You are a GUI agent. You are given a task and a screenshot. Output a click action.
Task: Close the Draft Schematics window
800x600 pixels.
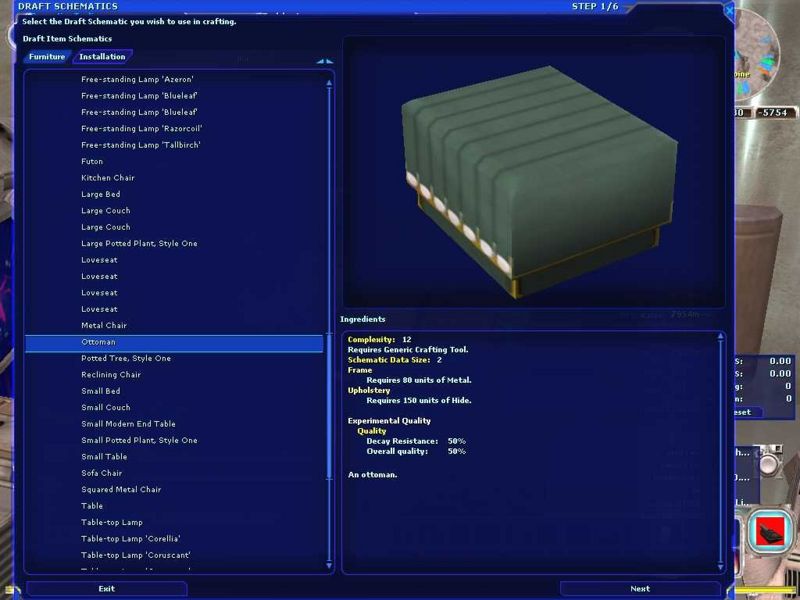728,10
